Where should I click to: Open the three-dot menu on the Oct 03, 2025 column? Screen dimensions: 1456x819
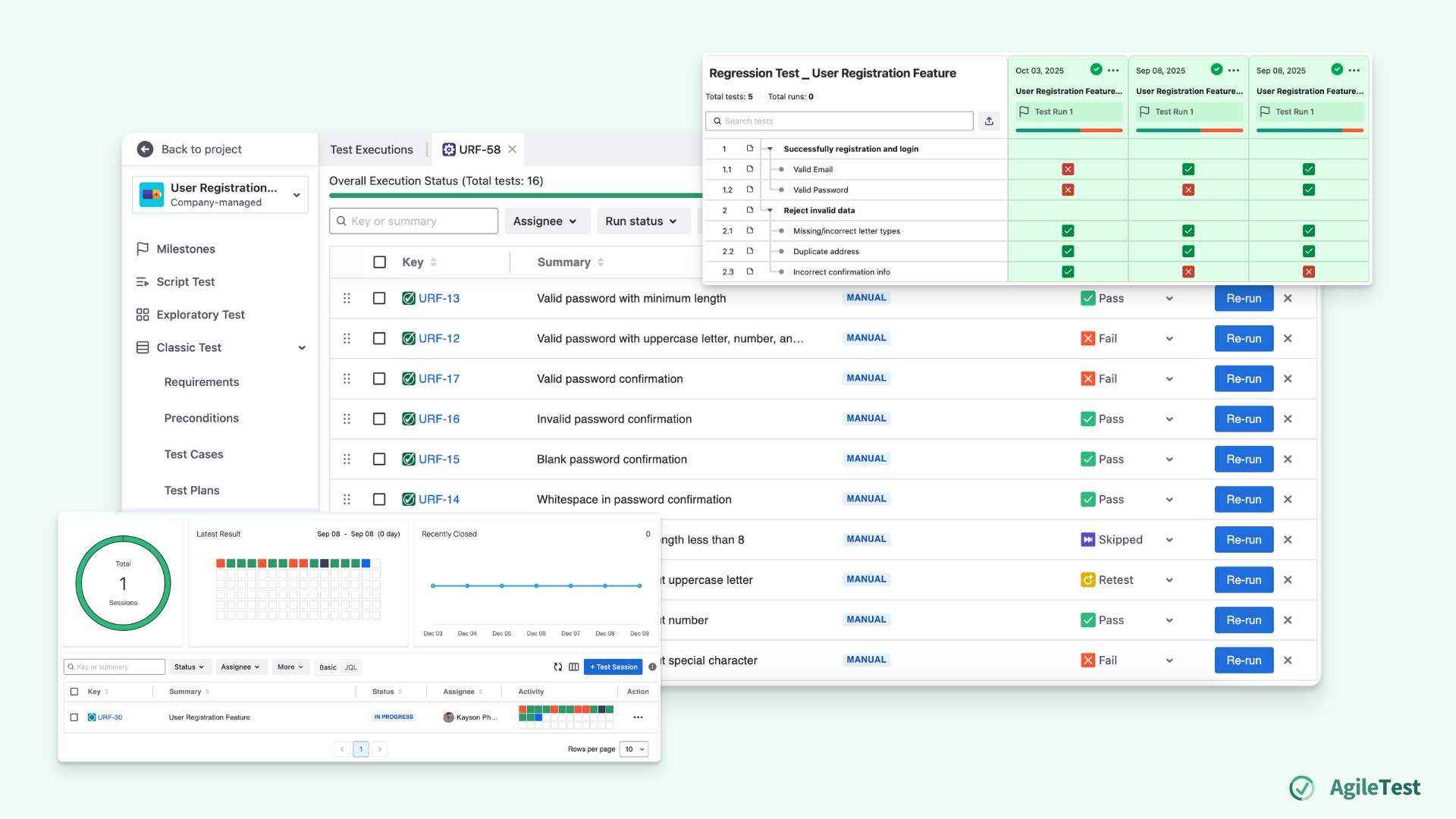pyautogui.click(x=1113, y=71)
